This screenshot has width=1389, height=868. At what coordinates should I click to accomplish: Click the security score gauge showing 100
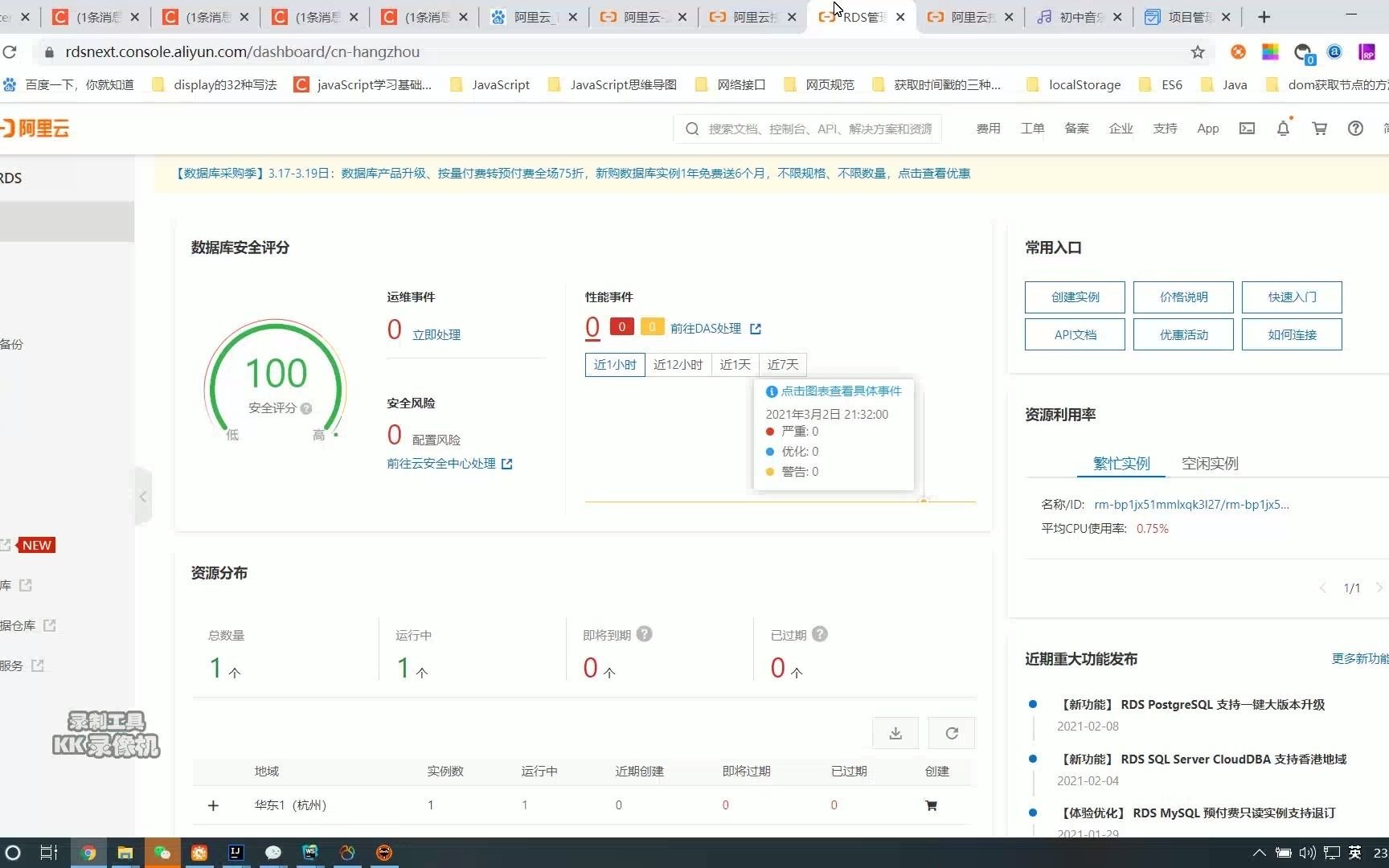(276, 382)
